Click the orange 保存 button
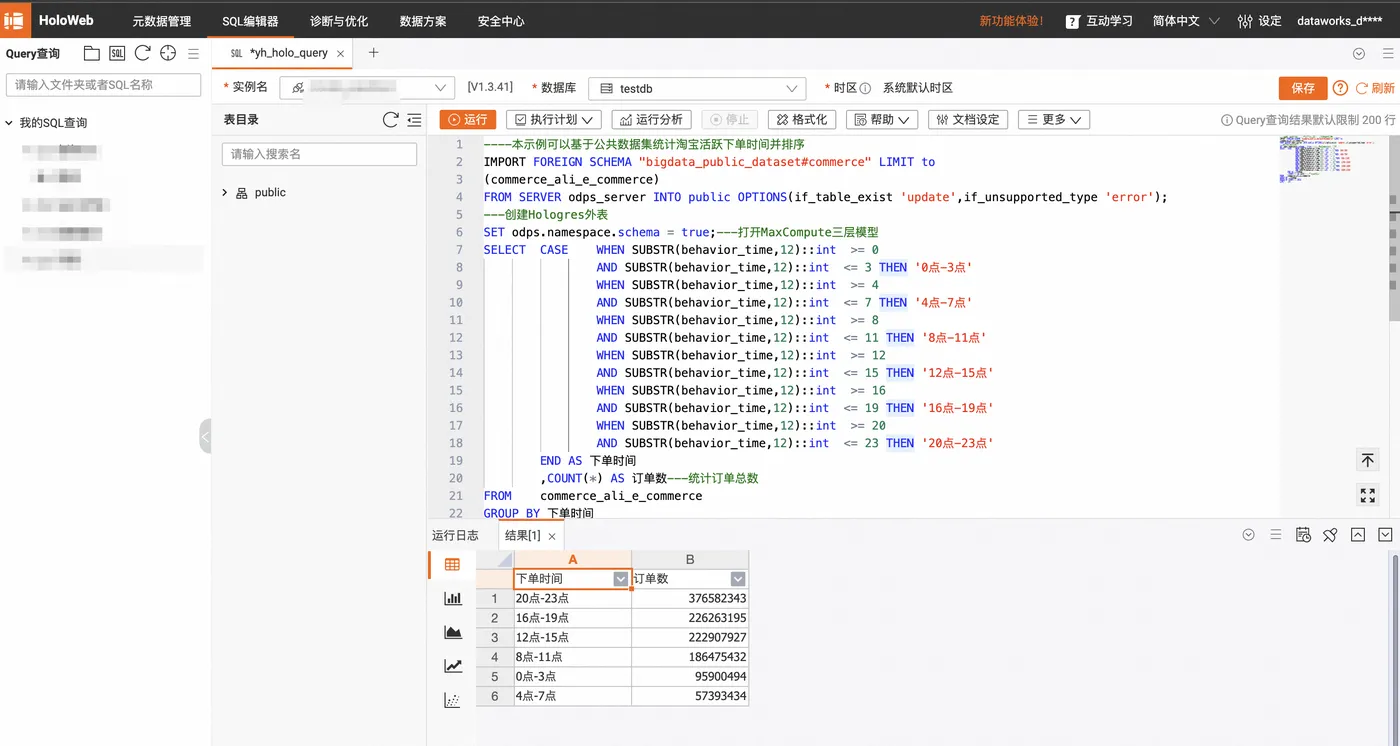 coord(1303,88)
